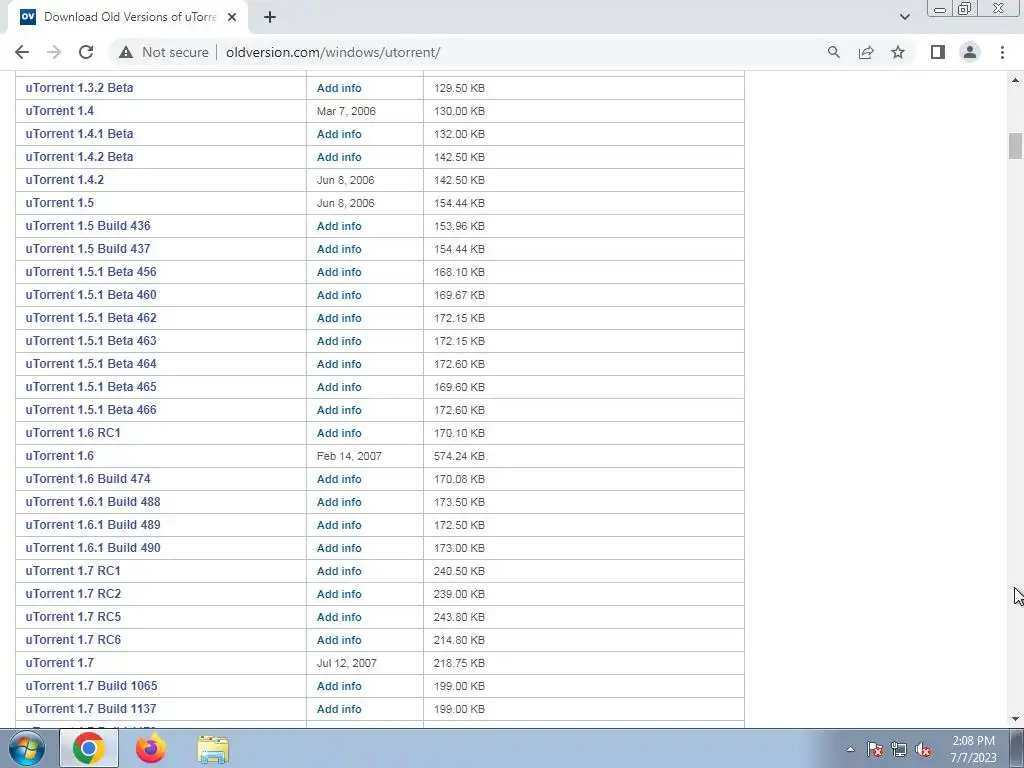
Task: Open the Chrome profile avatar
Action: 970,52
